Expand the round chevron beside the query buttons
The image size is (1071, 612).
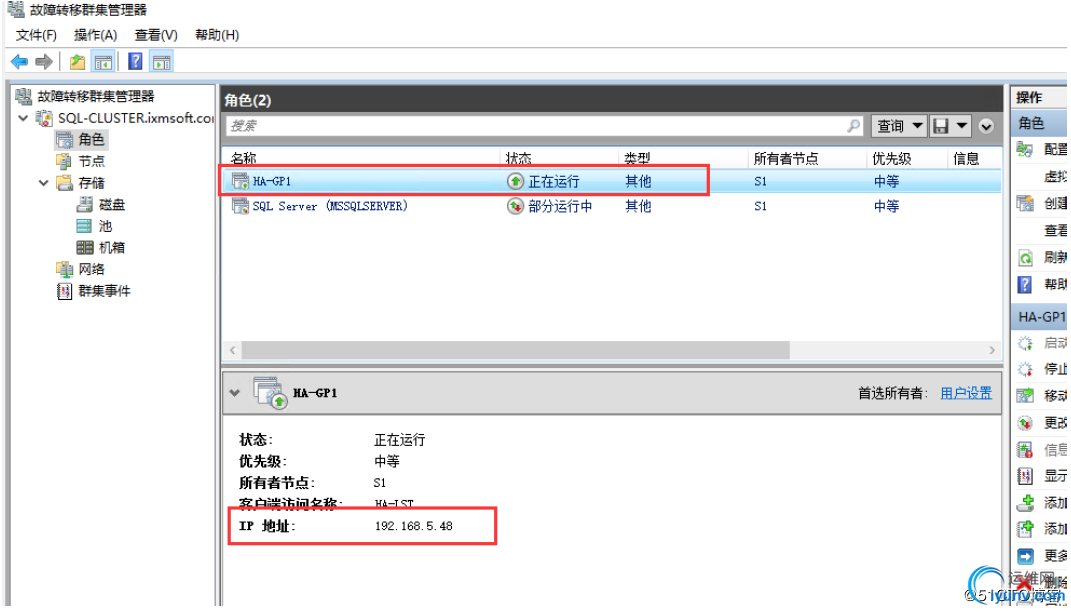point(986,126)
